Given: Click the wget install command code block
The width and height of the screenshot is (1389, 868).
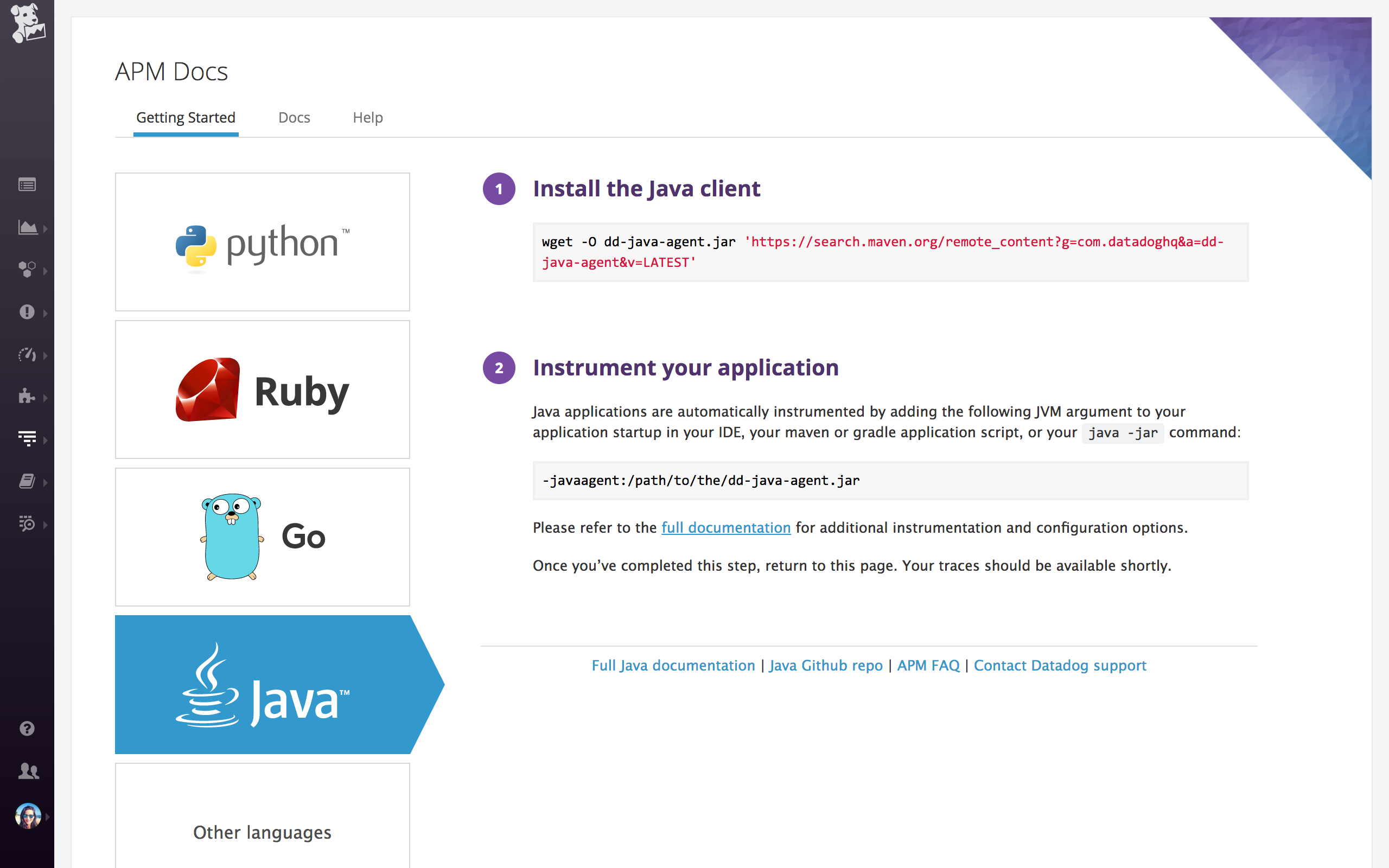Looking at the screenshot, I should pos(890,252).
